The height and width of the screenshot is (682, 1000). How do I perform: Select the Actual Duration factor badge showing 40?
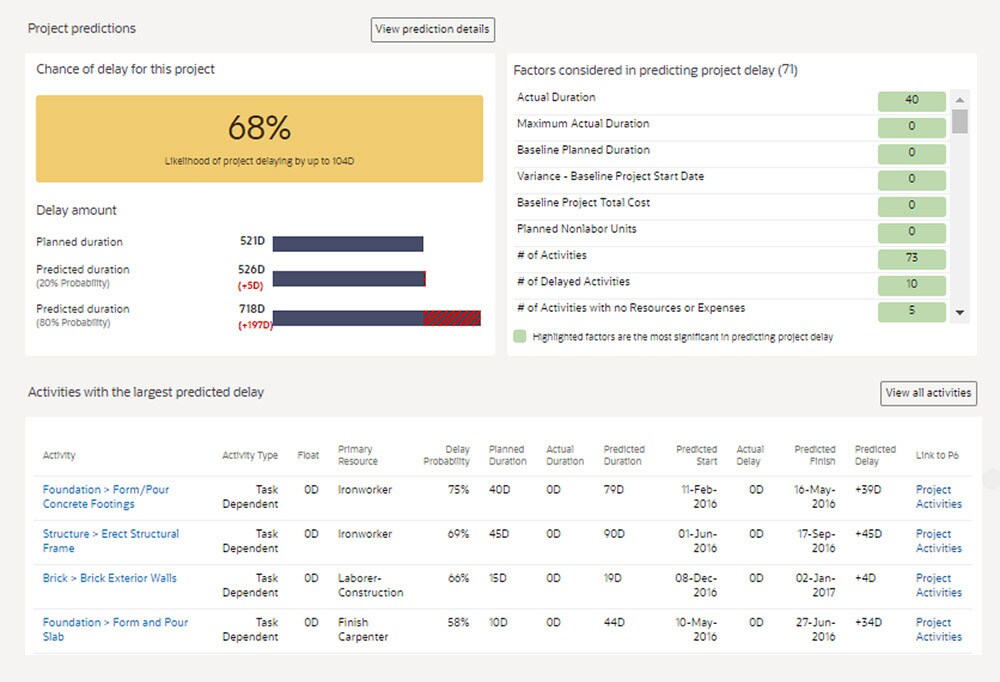pos(911,100)
